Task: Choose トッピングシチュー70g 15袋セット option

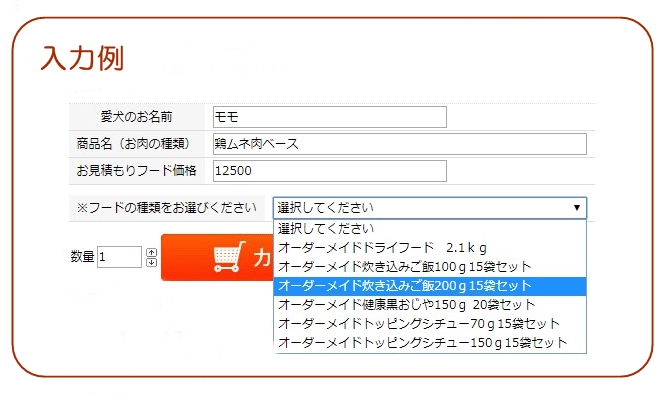Action: click(x=429, y=323)
